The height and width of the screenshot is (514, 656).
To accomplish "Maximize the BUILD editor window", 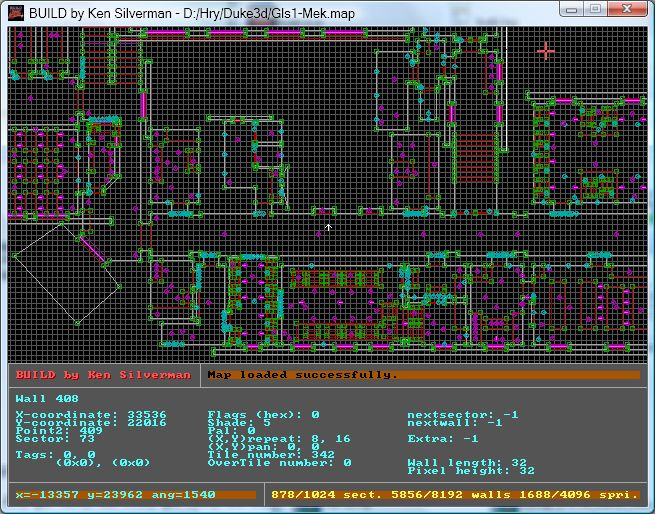I will [597, 9].
